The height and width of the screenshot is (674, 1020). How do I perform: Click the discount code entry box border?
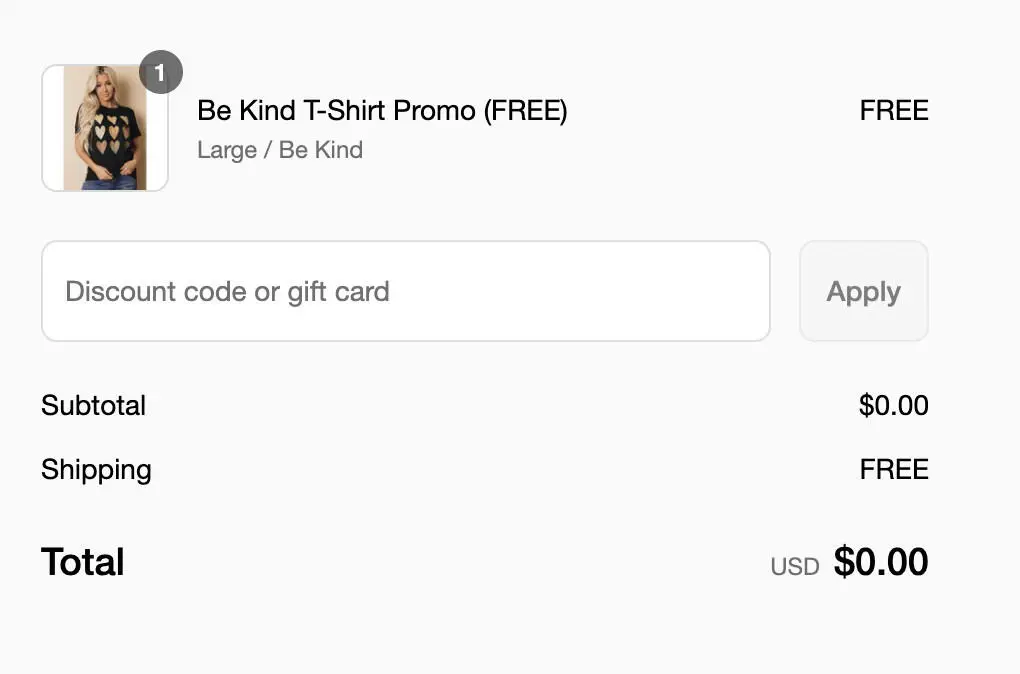coord(405,243)
